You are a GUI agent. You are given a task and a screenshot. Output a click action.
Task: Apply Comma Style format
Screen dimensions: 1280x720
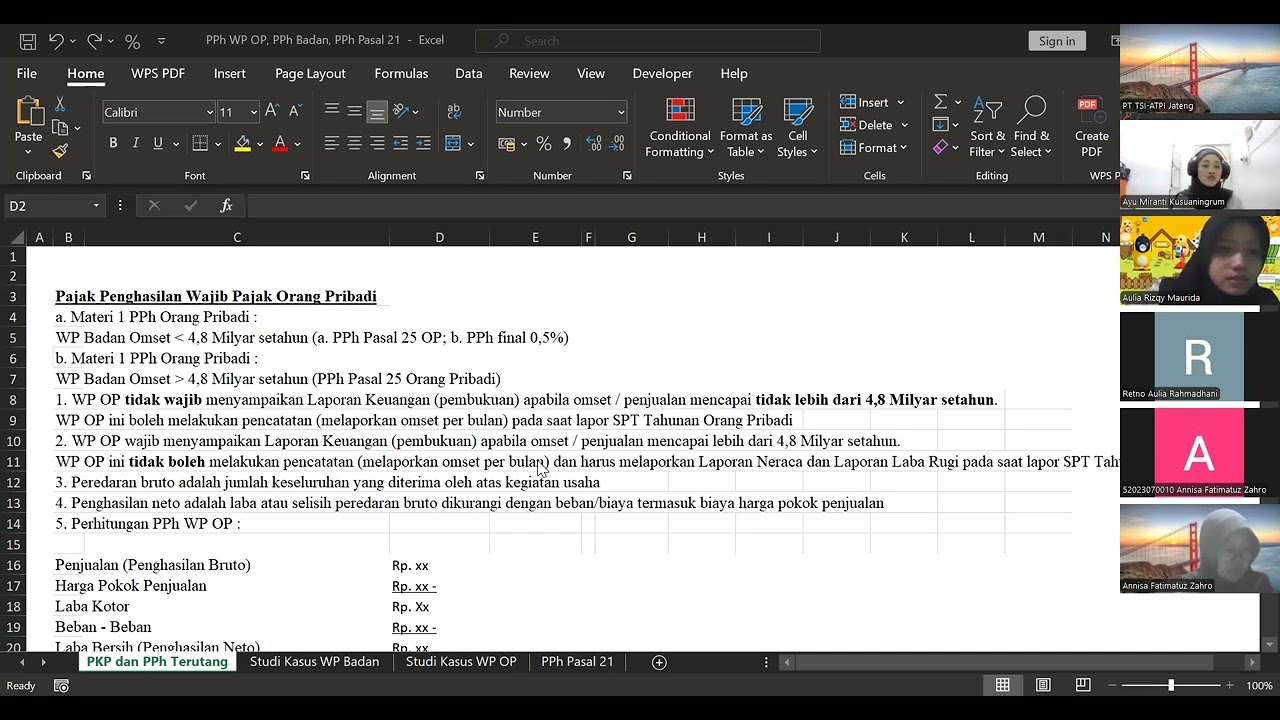(x=567, y=144)
